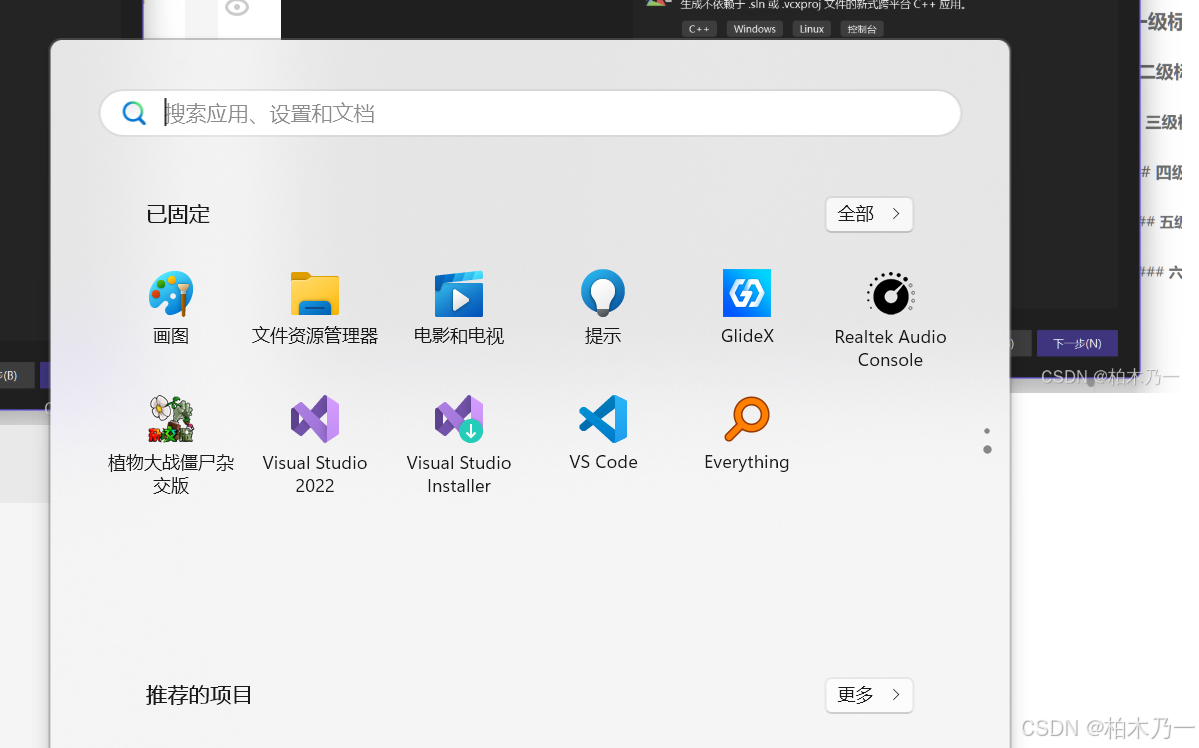Click 更多 button under 推荐的项目

(869, 694)
